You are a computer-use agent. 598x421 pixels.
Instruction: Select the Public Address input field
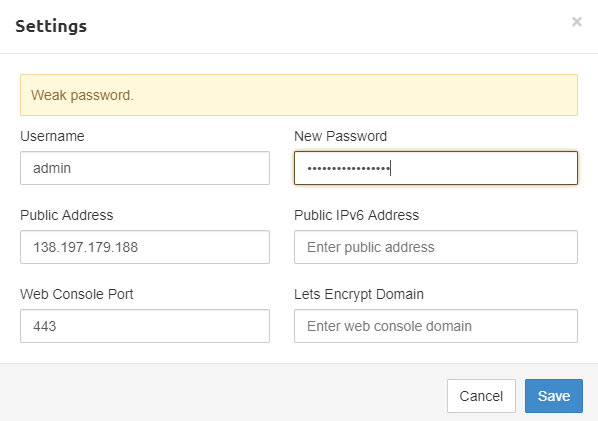tap(145, 247)
